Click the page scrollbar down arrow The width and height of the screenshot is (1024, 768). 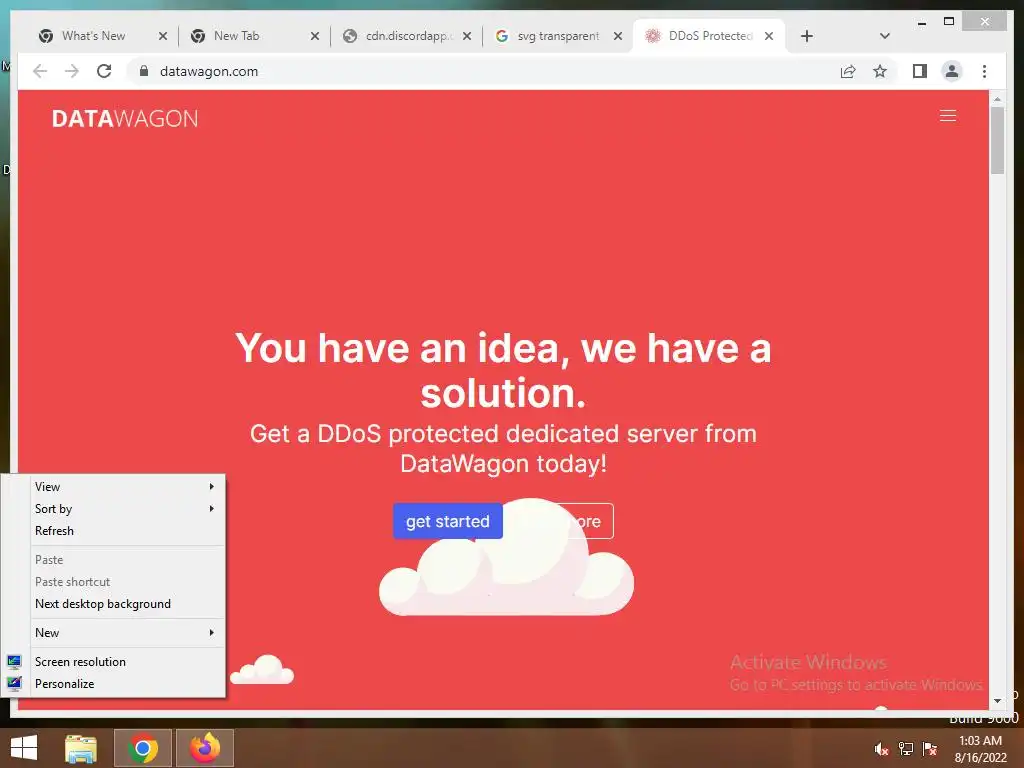[x=997, y=701]
